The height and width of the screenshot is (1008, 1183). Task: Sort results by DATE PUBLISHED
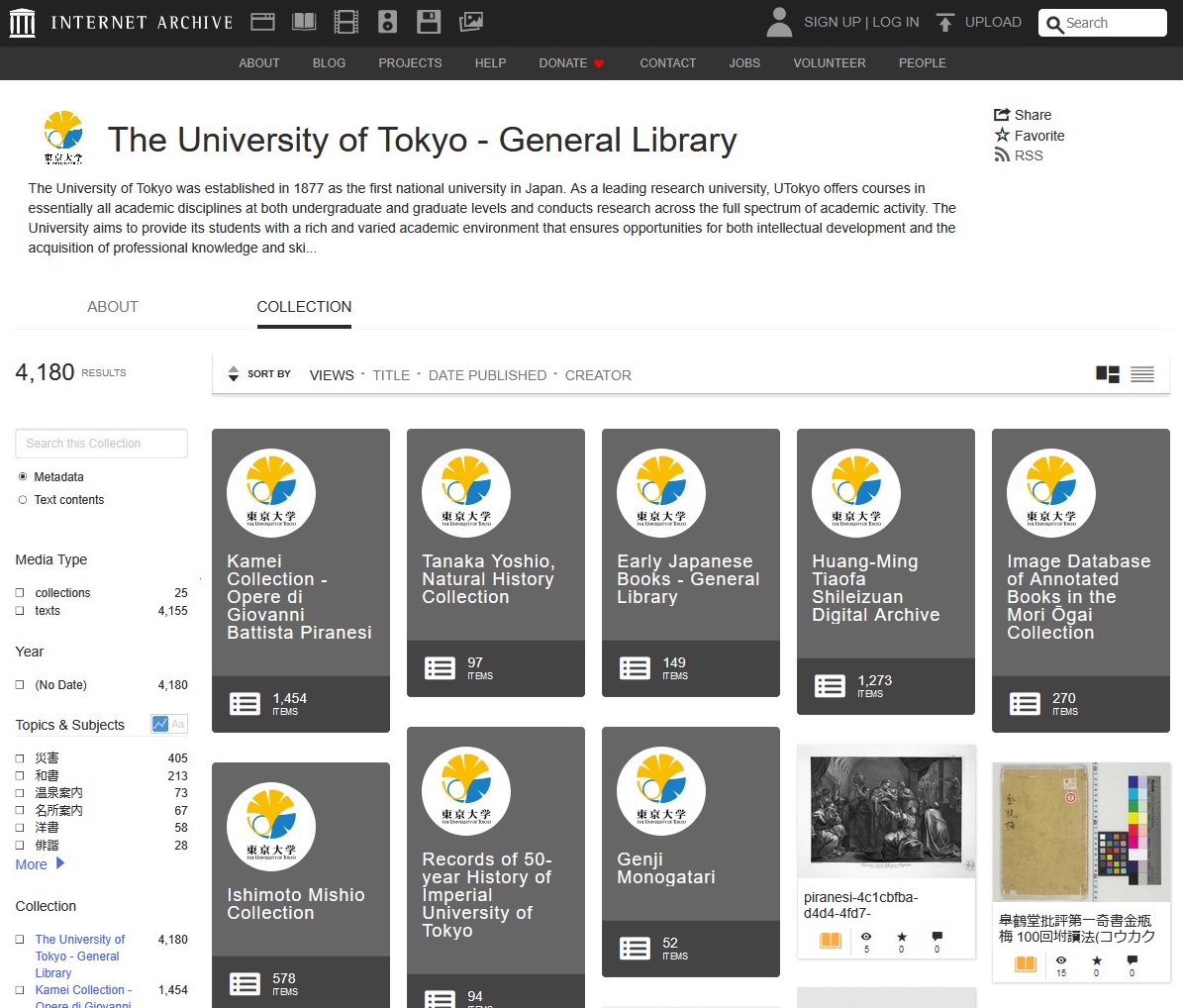click(487, 375)
